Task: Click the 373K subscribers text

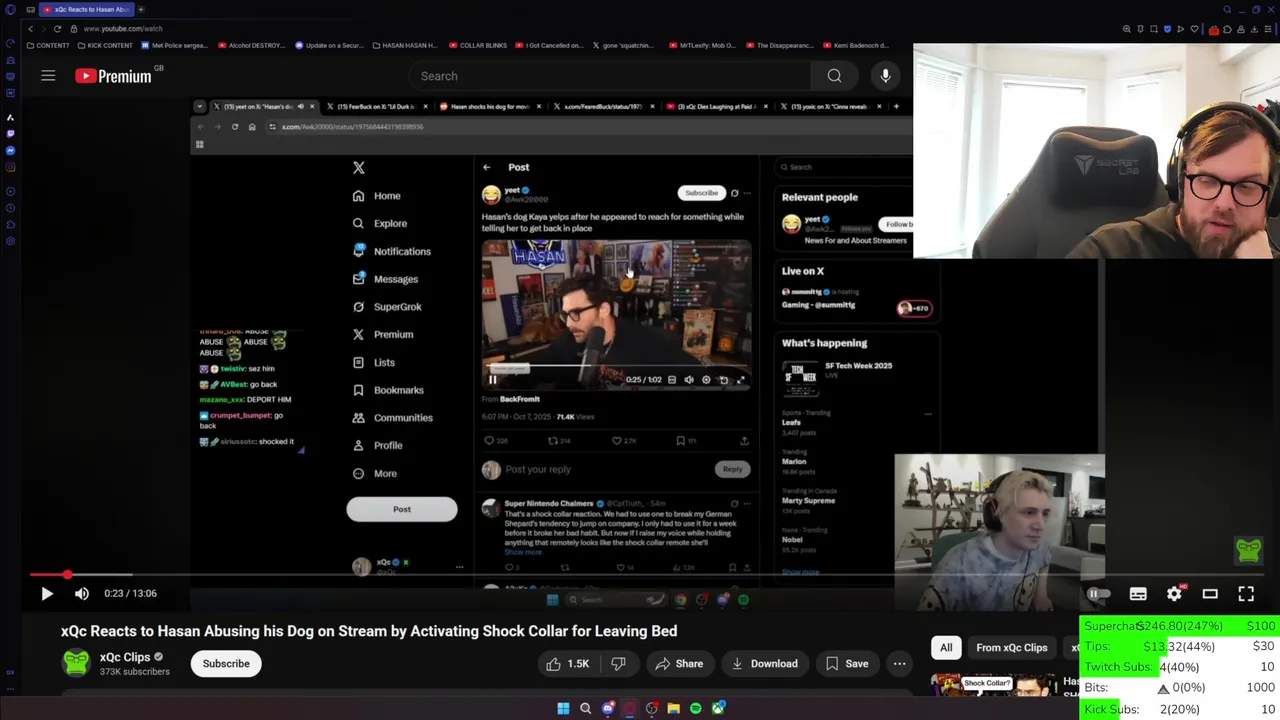Action: [x=134, y=672]
